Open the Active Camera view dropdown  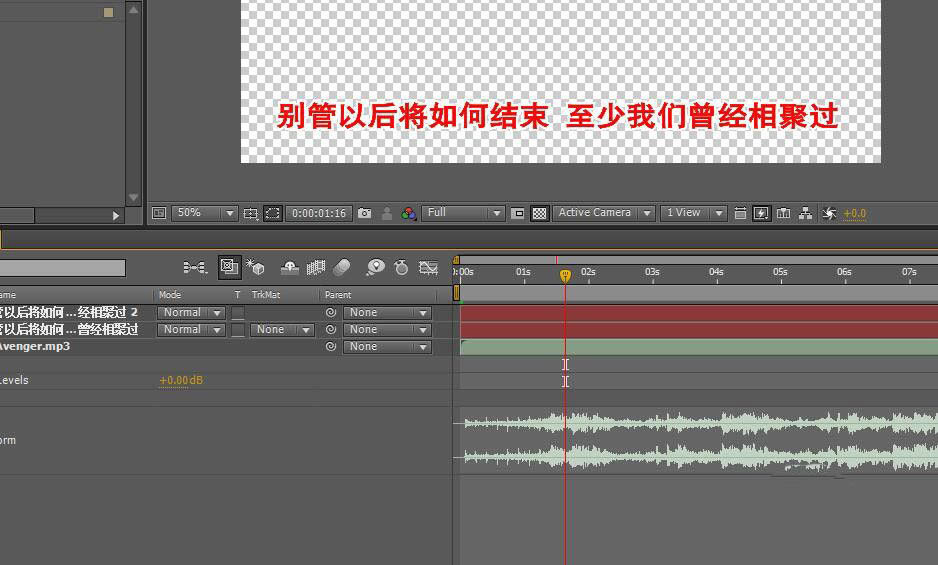click(x=604, y=213)
